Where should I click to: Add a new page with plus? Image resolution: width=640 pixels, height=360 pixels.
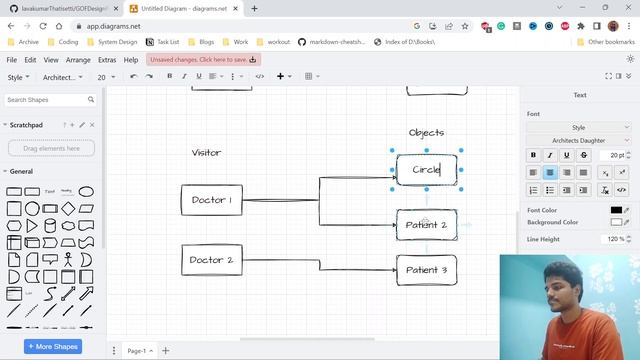click(x=166, y=351)
